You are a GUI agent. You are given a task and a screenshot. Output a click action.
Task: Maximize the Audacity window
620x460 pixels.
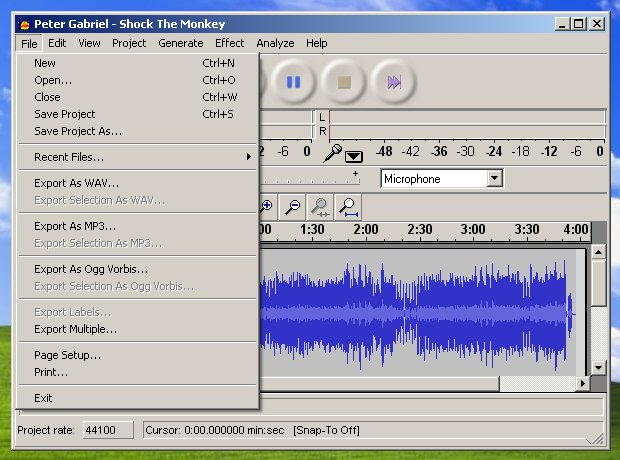pos(578,24)
